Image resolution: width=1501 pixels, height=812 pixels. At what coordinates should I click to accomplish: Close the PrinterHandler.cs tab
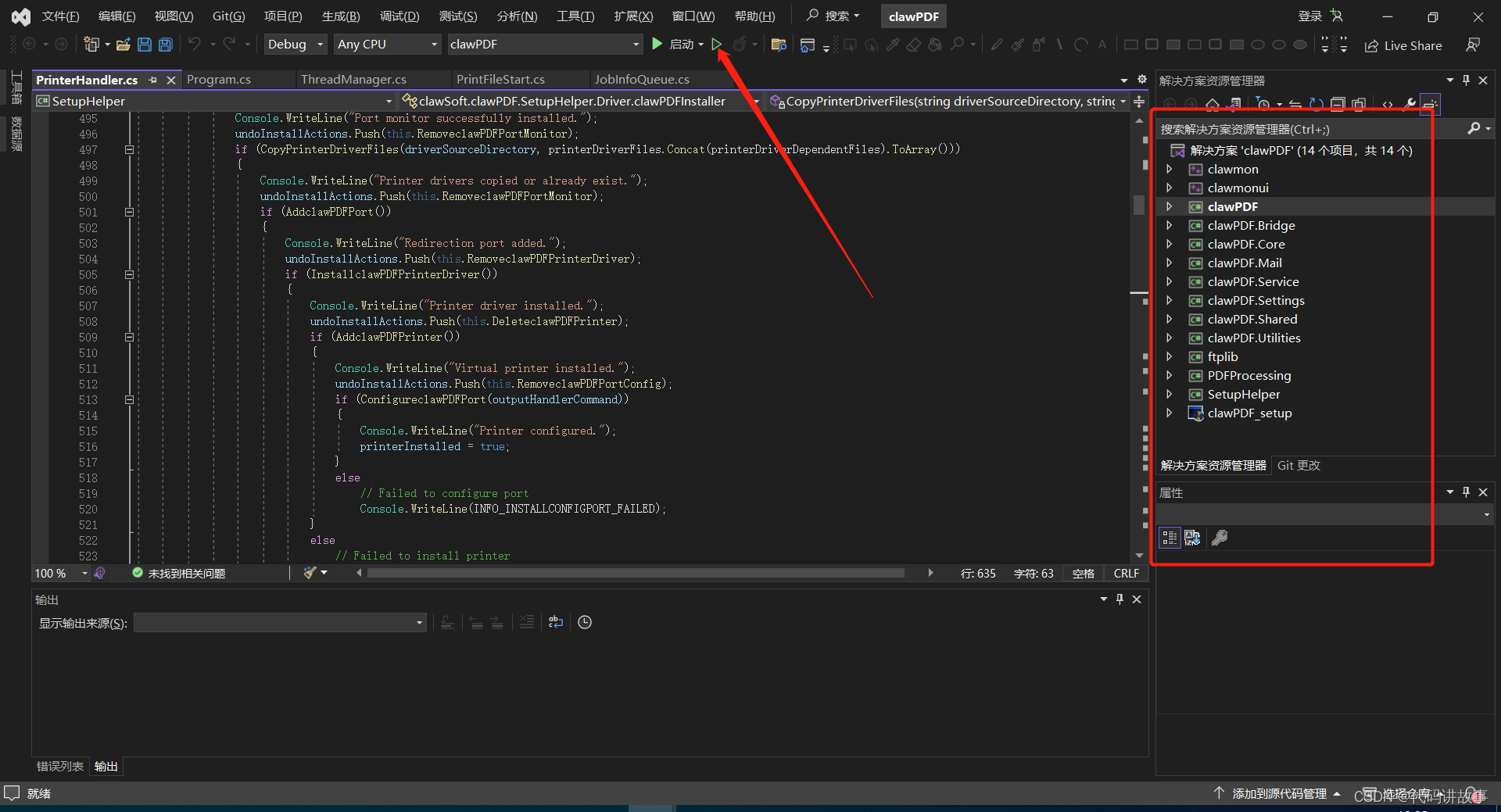point(171,80)
